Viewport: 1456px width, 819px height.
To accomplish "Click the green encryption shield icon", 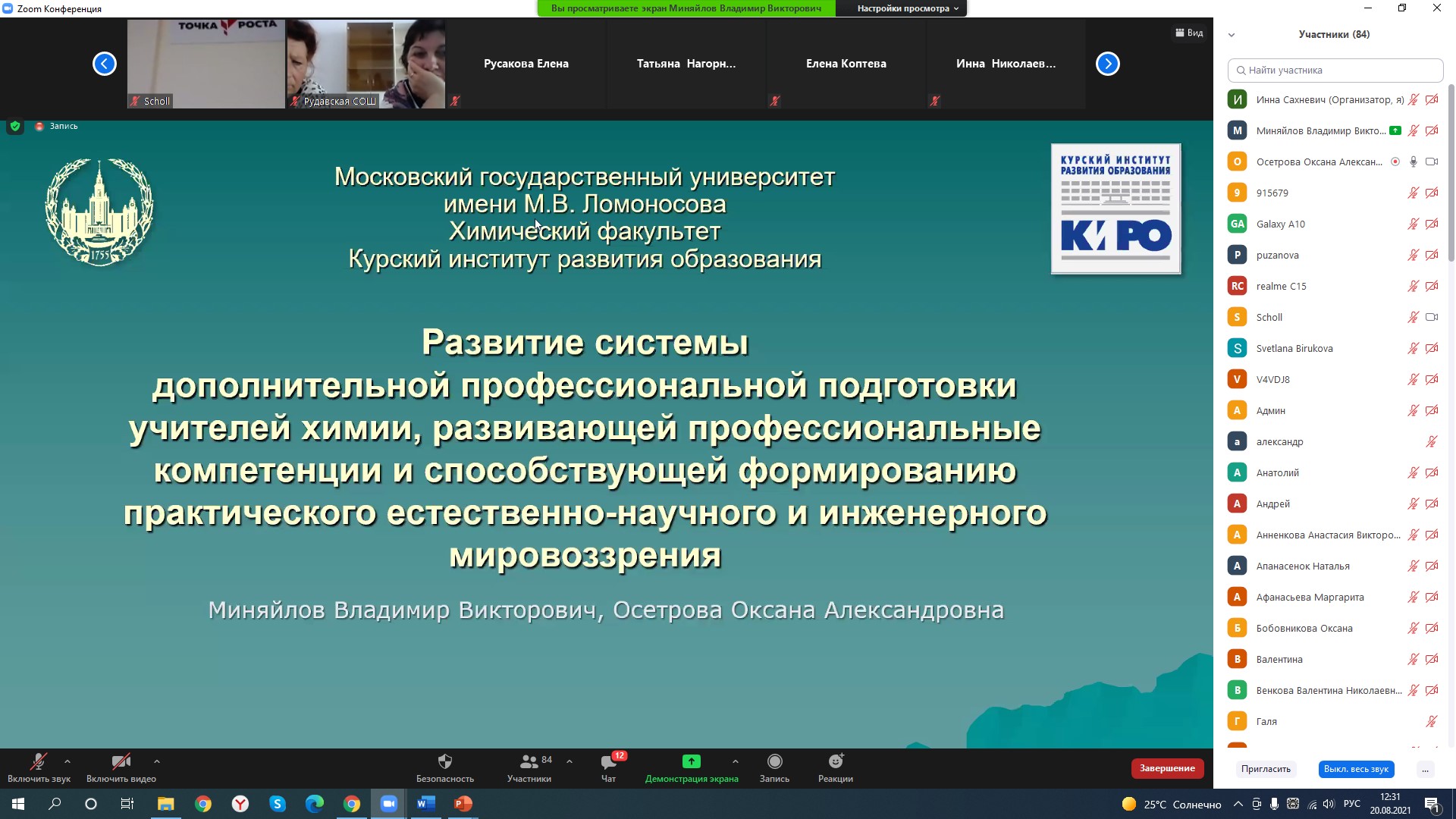I will point(14,126).
